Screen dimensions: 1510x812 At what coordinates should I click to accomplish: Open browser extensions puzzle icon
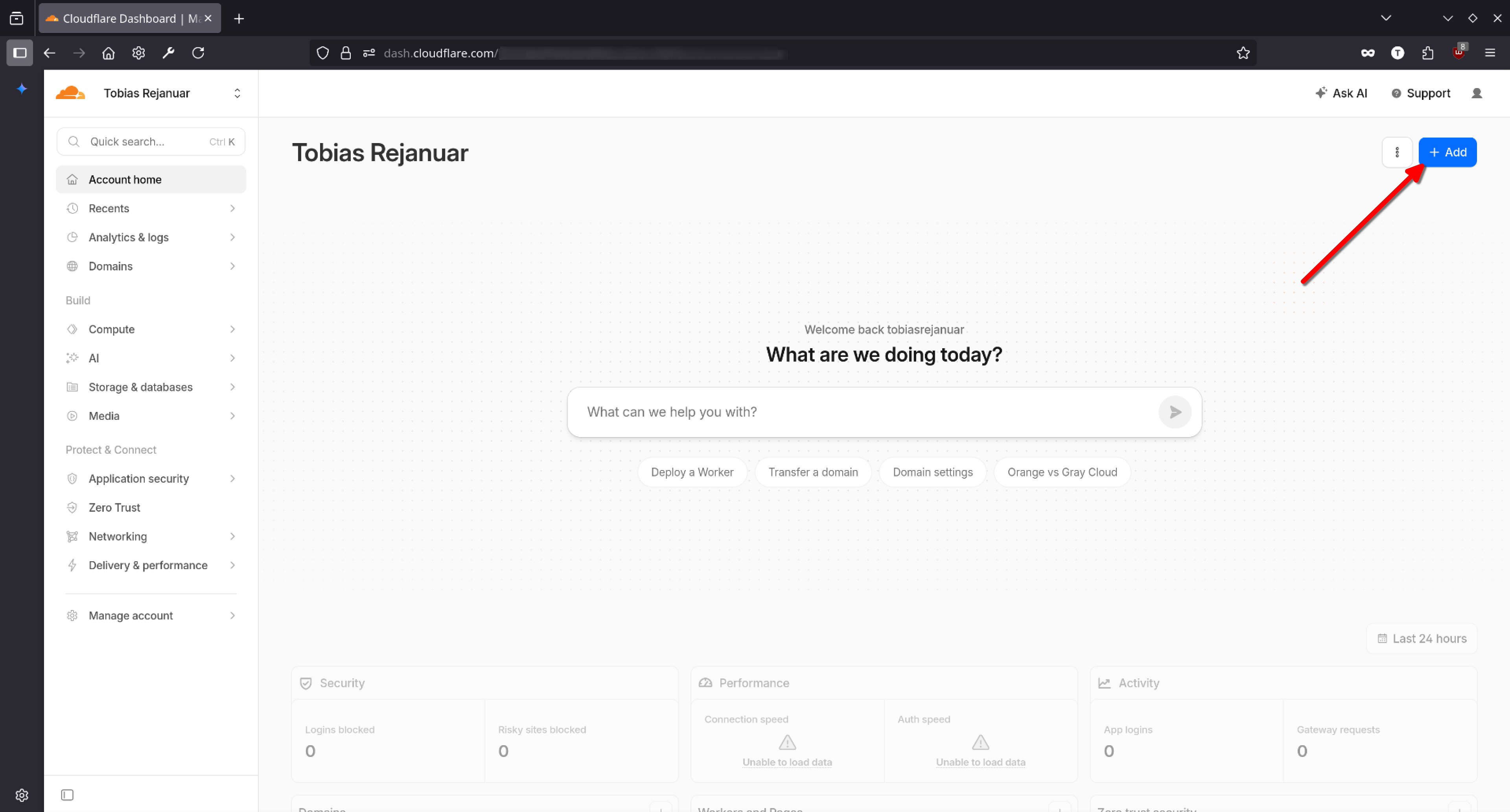1428,53
